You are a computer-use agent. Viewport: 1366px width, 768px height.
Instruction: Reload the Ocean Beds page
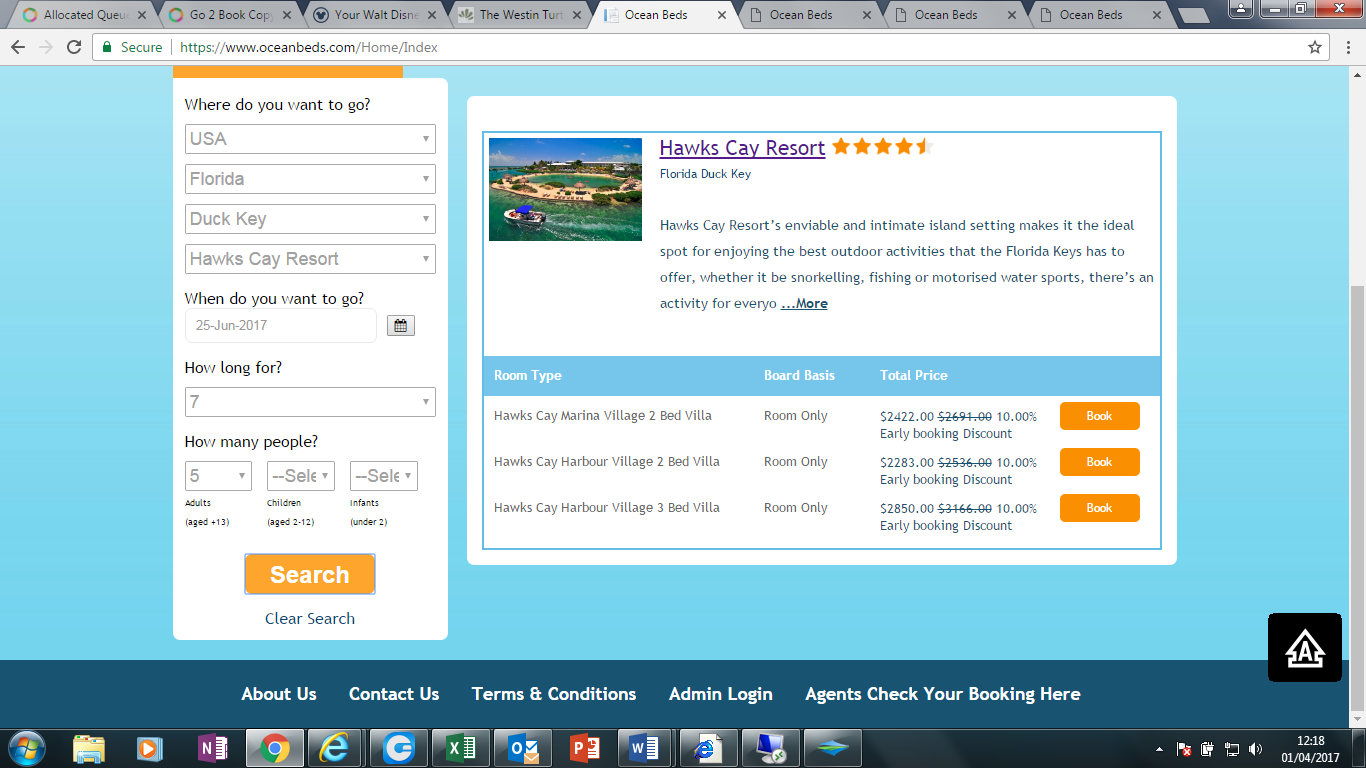click(x=73, y=47)
